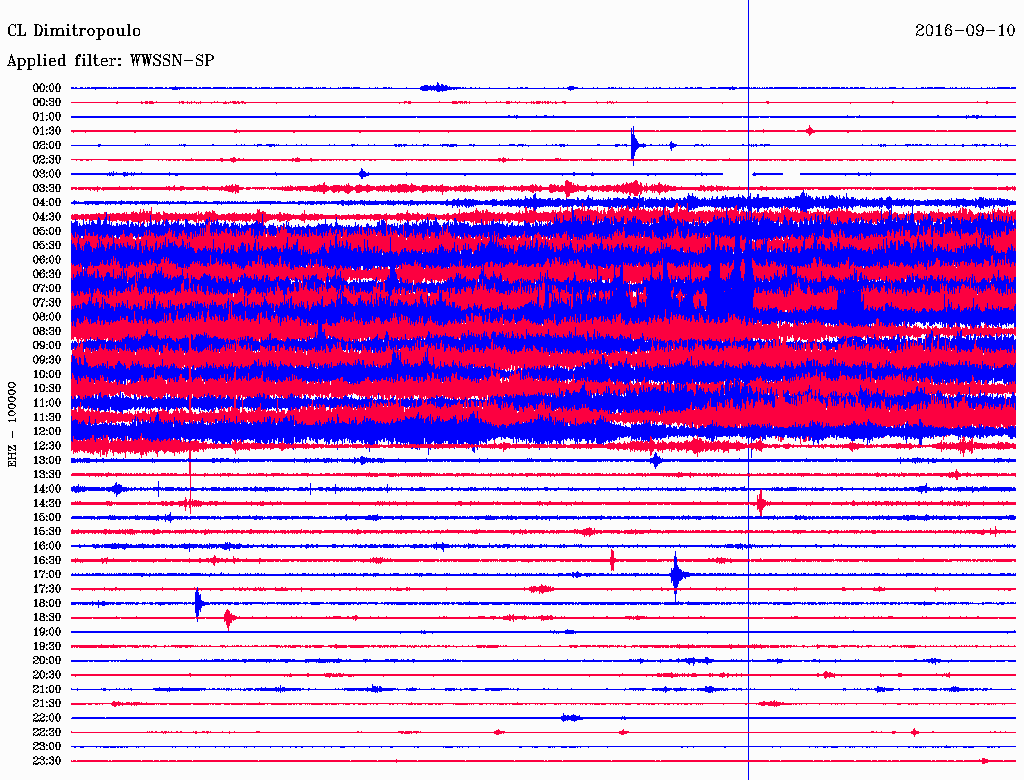Select the 04:00 time label

point(47,203)
